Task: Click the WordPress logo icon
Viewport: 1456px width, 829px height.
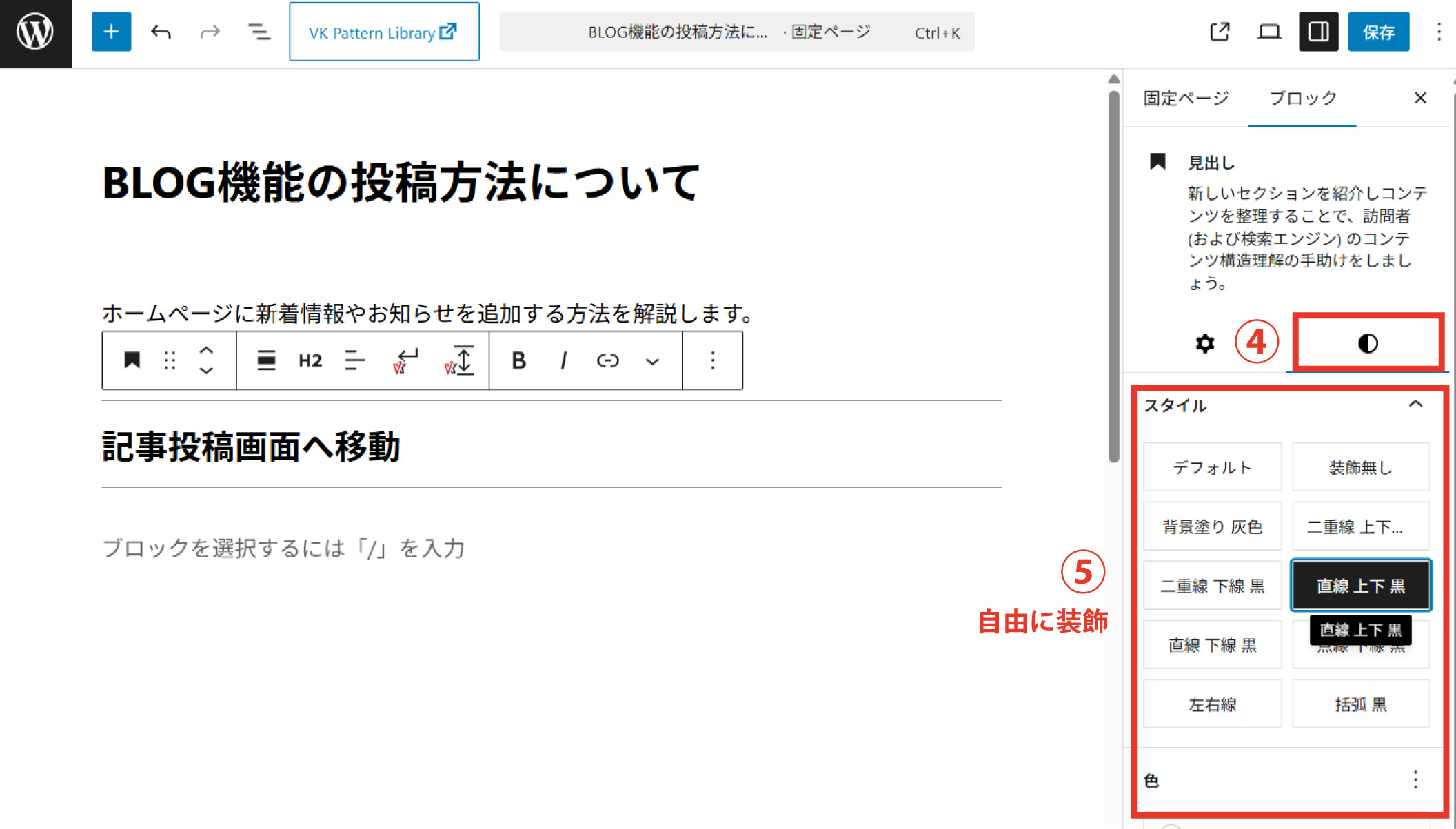Action: pyautogui.click(x=35, y=32)
